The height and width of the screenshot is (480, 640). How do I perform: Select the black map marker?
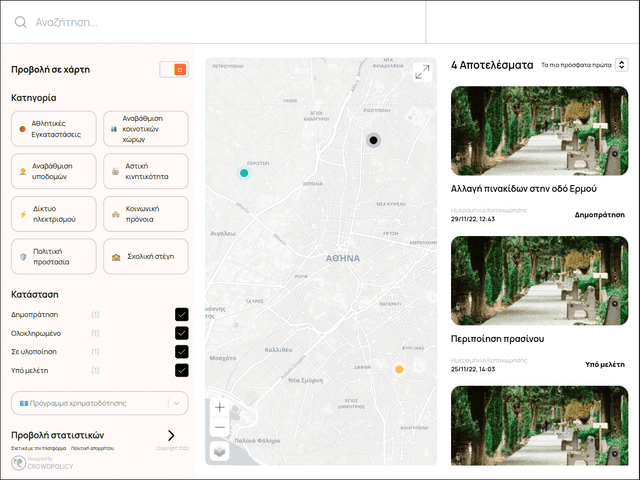pyautogui.click(x=373, y=140)
